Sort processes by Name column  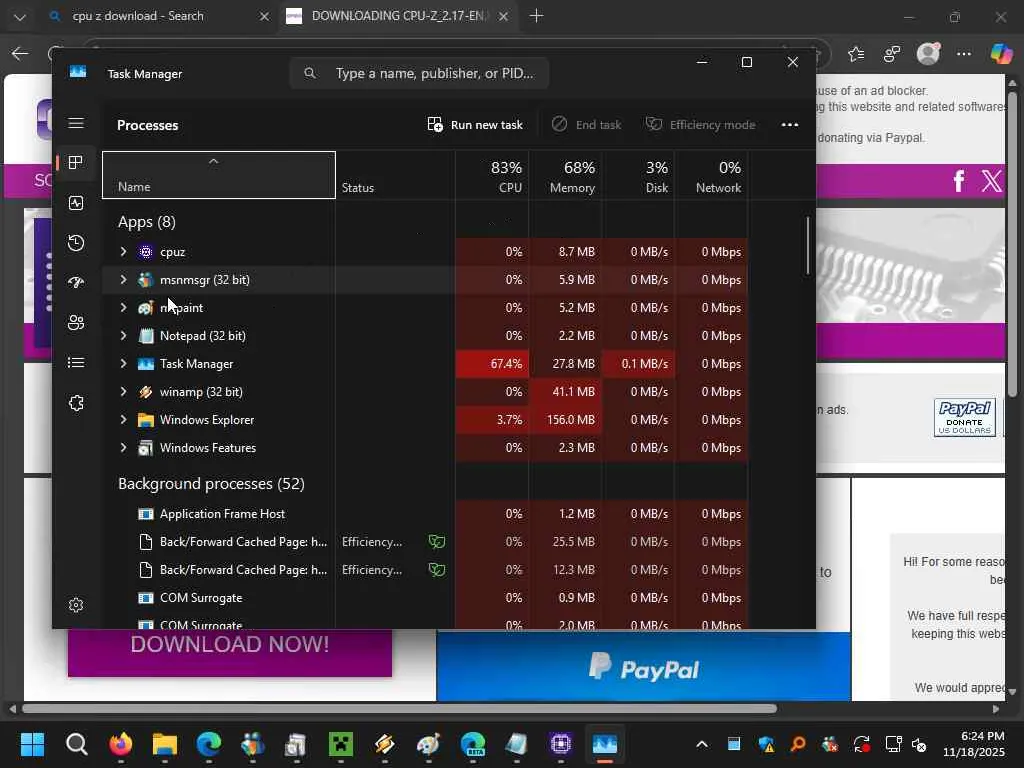219,175
